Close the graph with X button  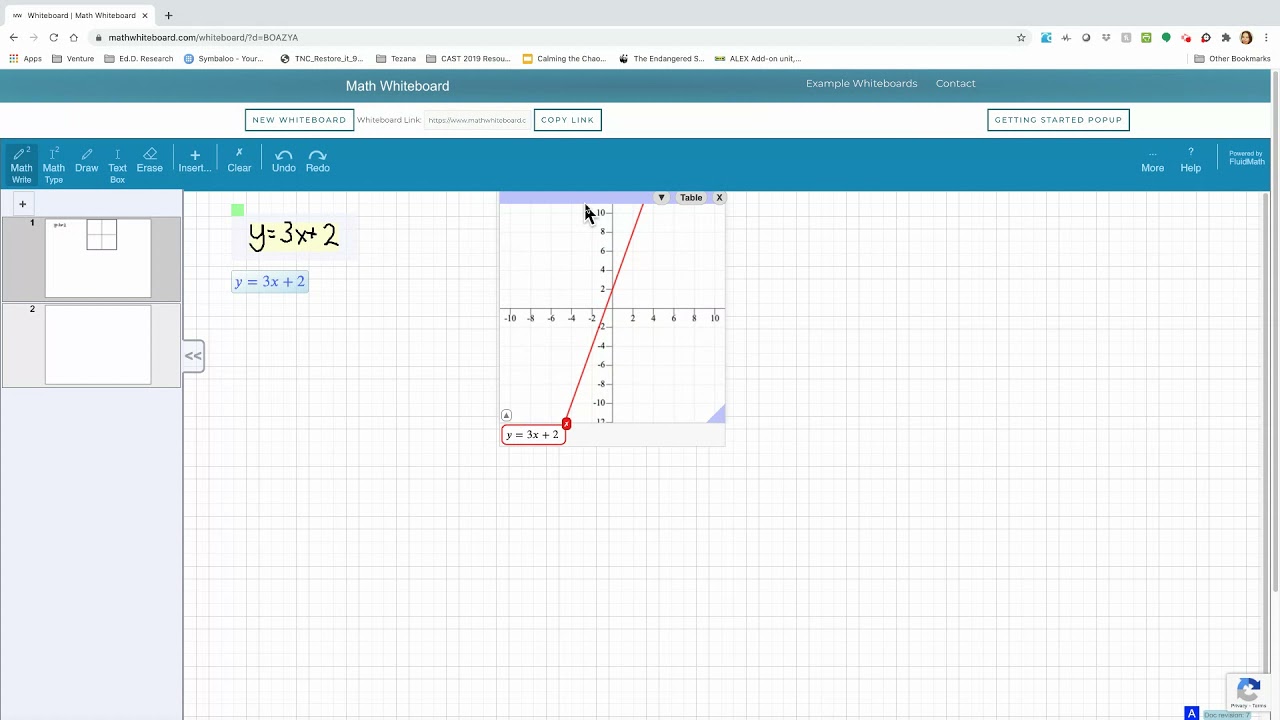pos(719,198)
